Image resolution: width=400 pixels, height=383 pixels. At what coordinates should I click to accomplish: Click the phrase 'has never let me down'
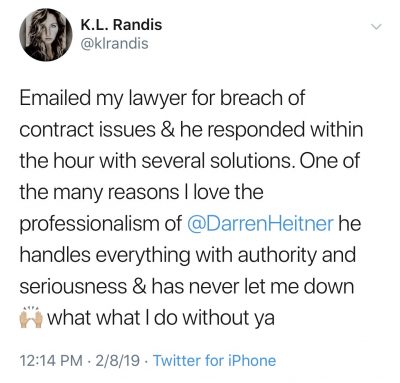[x=253, y=286]
